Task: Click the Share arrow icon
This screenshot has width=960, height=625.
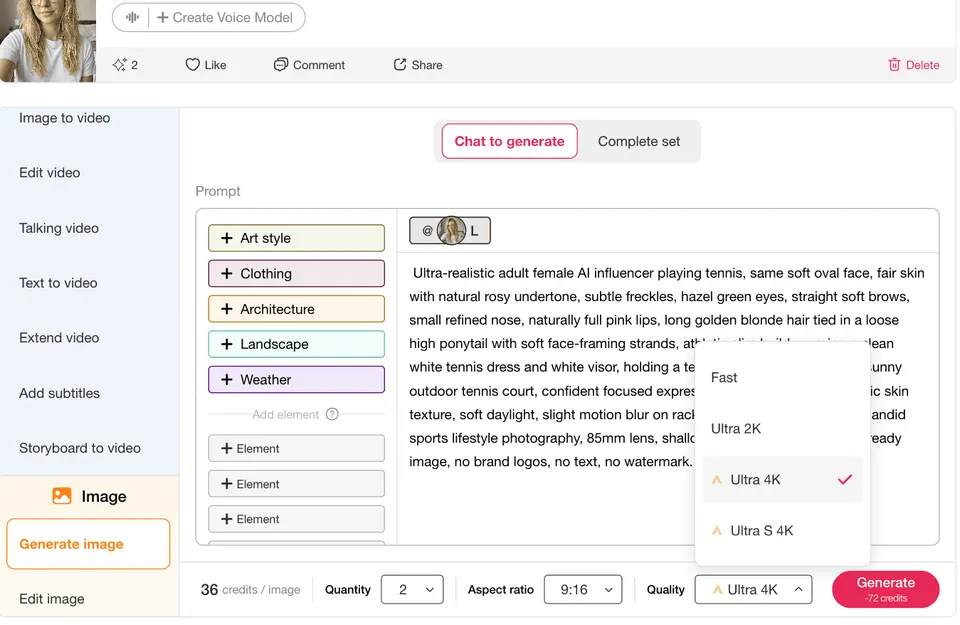Action: (400, 64)
